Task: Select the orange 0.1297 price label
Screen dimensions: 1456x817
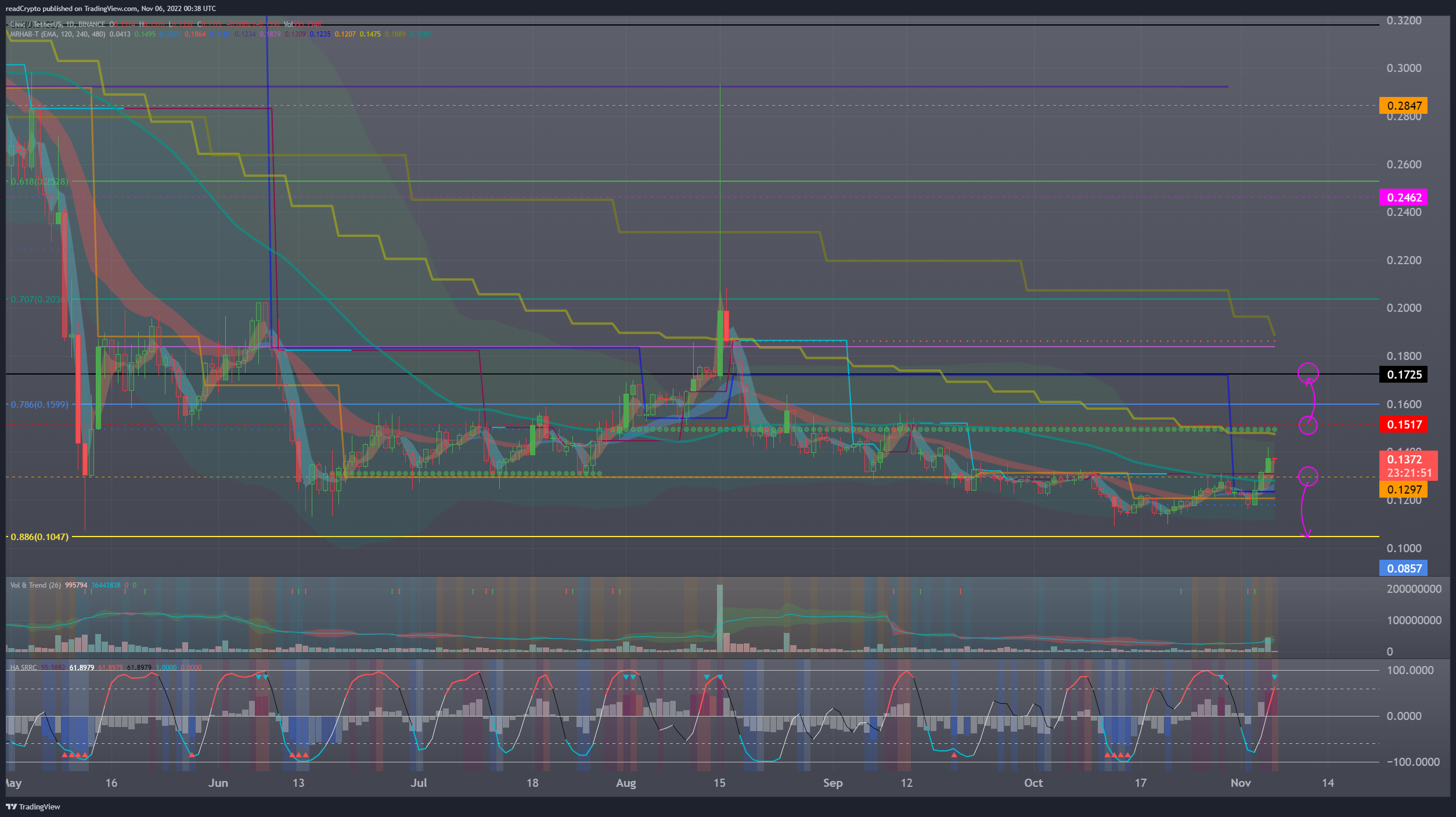Action: [1404, 490]
